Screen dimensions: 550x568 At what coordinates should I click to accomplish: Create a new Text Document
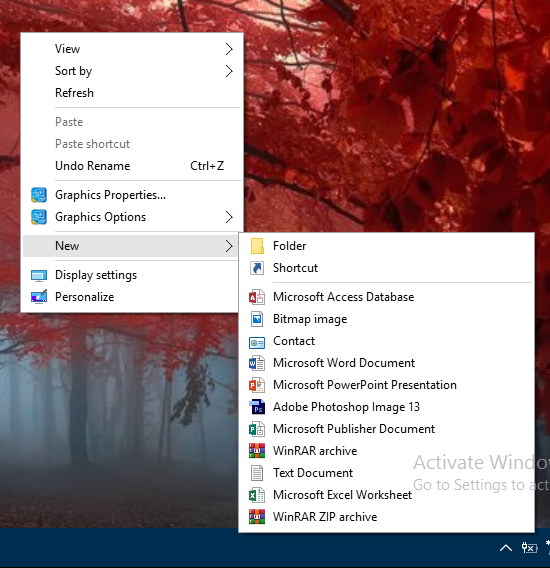(x=387, y=473)
